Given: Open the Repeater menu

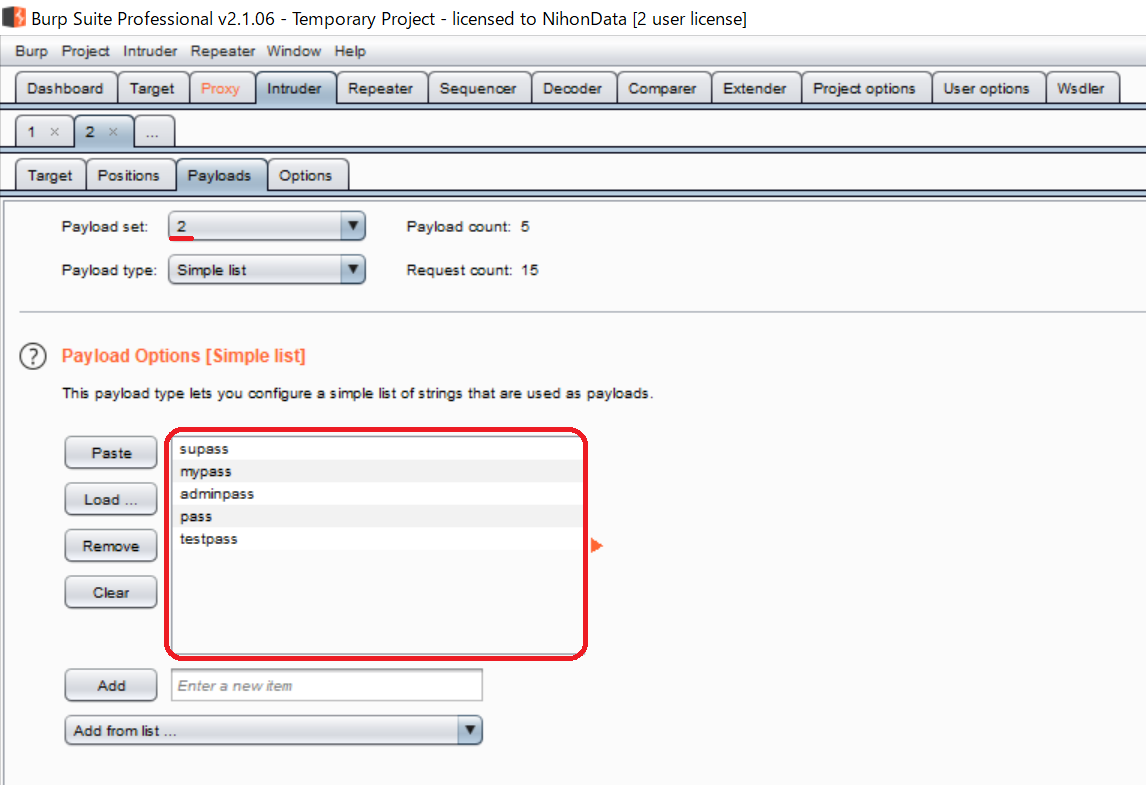Looking at the screenshot, I should click(x=222, y=51).
